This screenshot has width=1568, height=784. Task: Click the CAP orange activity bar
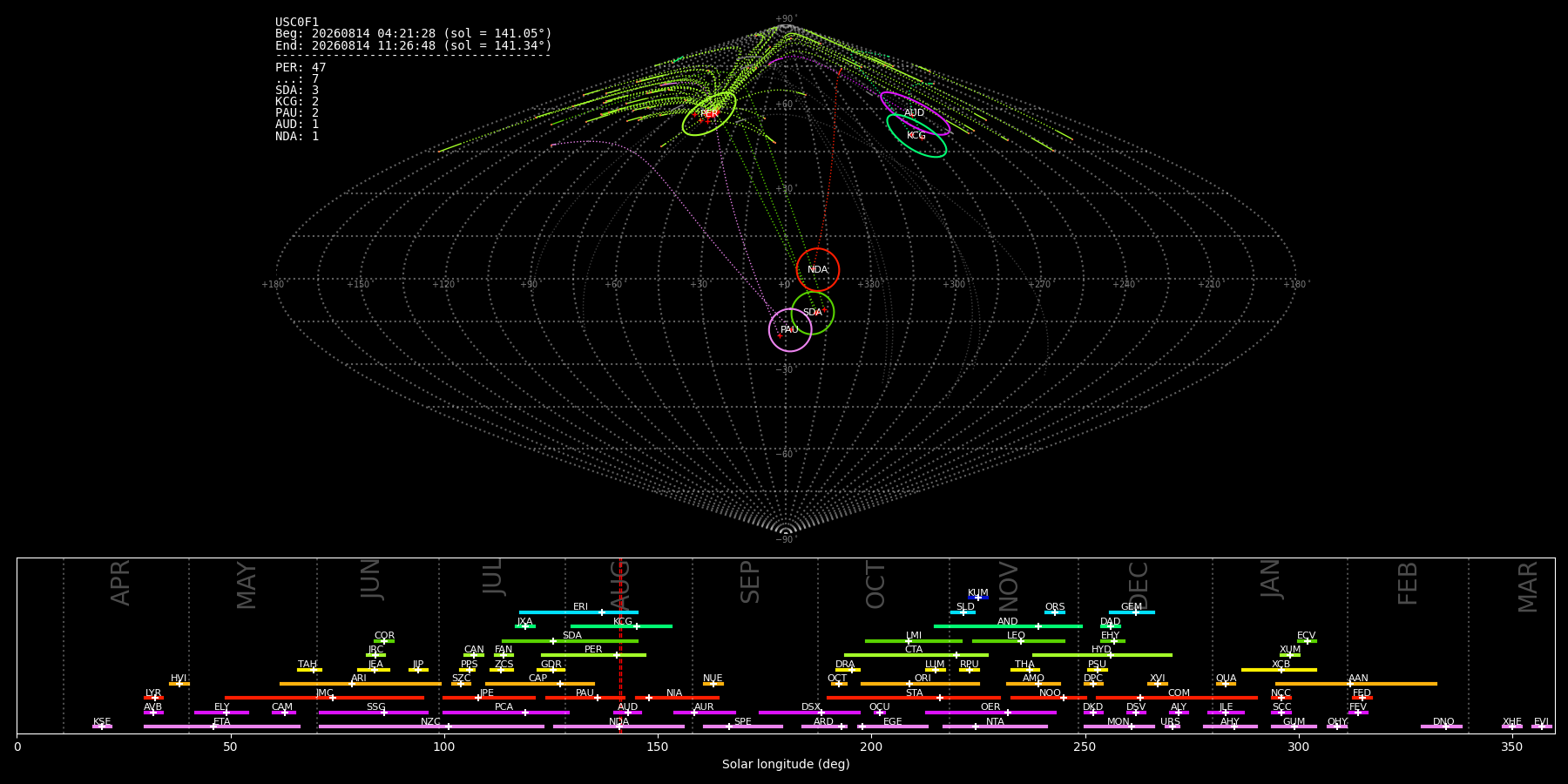click(x=540, y=684)
